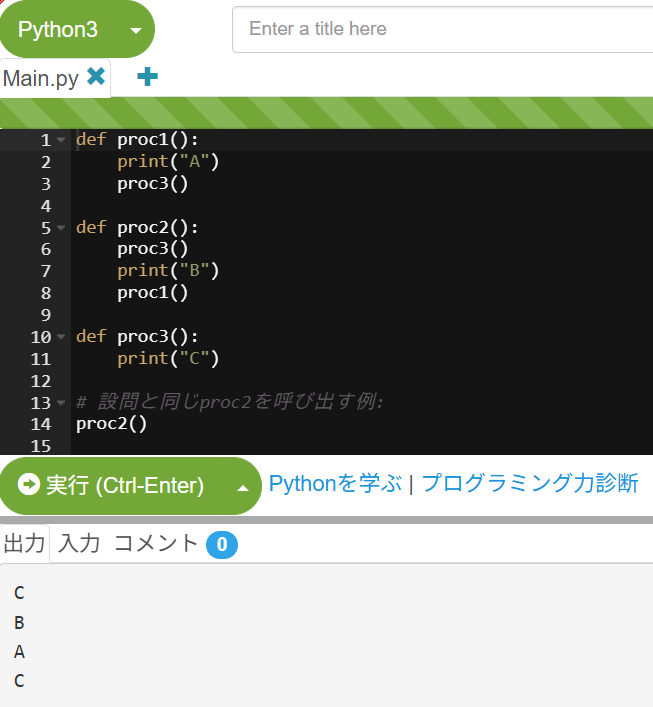Collapse the proc2 function fold arrow
653x707 pixels.
point(61,228)
